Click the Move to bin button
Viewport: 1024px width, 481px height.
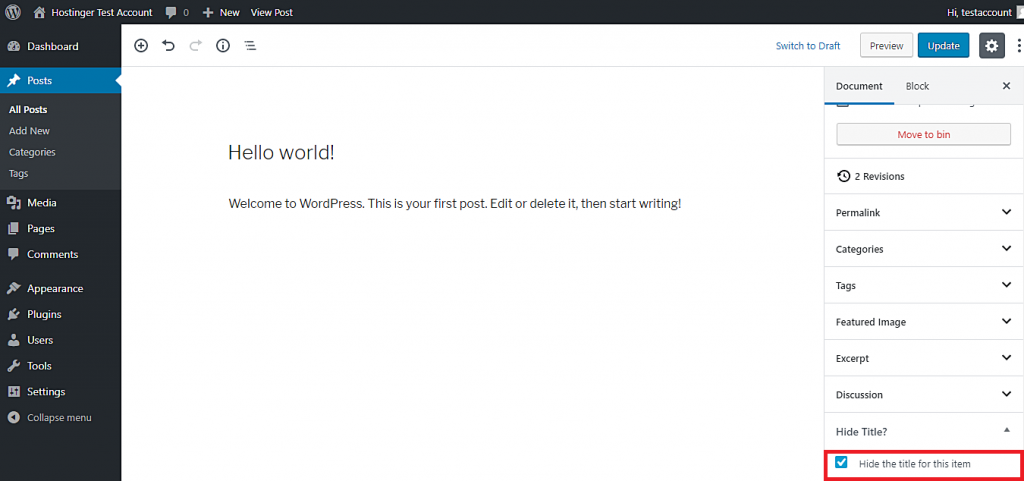[923, 134]
